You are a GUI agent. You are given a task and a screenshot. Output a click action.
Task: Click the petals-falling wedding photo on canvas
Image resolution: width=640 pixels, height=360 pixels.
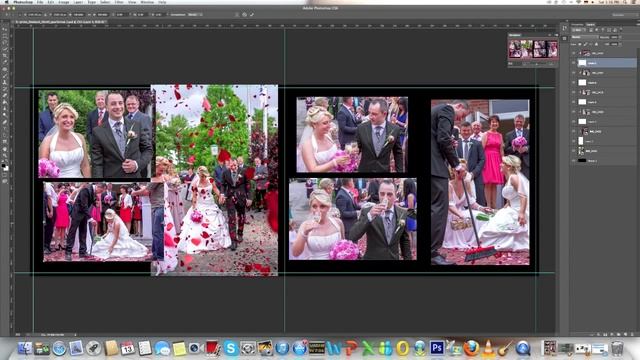coord(214,180)
